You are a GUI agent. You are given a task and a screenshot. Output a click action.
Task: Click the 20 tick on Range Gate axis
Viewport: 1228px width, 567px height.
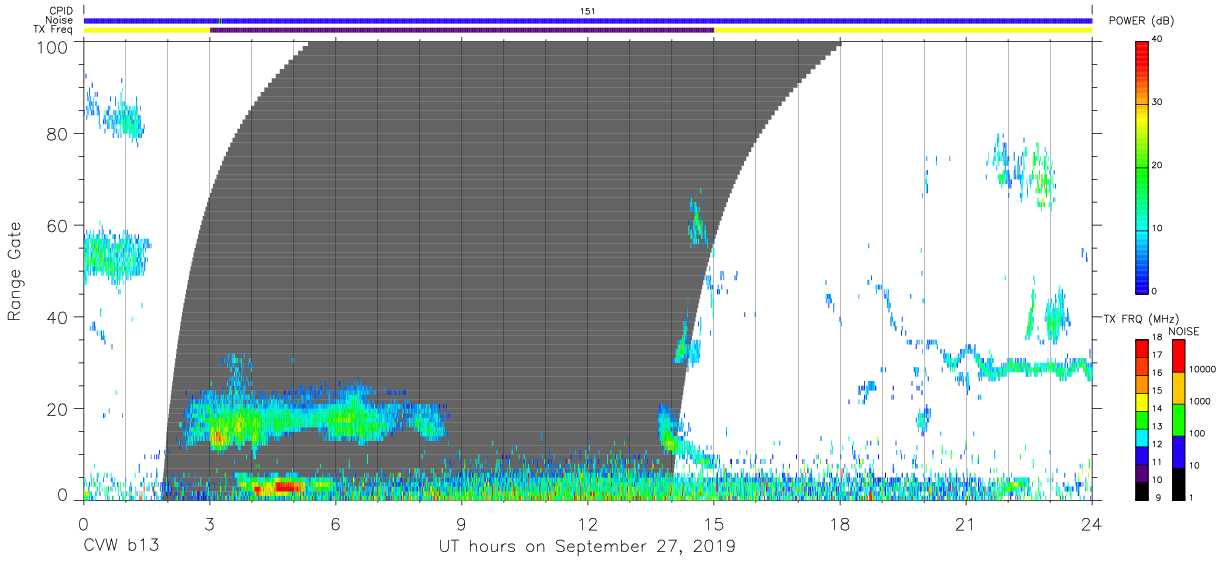(58, 409)
